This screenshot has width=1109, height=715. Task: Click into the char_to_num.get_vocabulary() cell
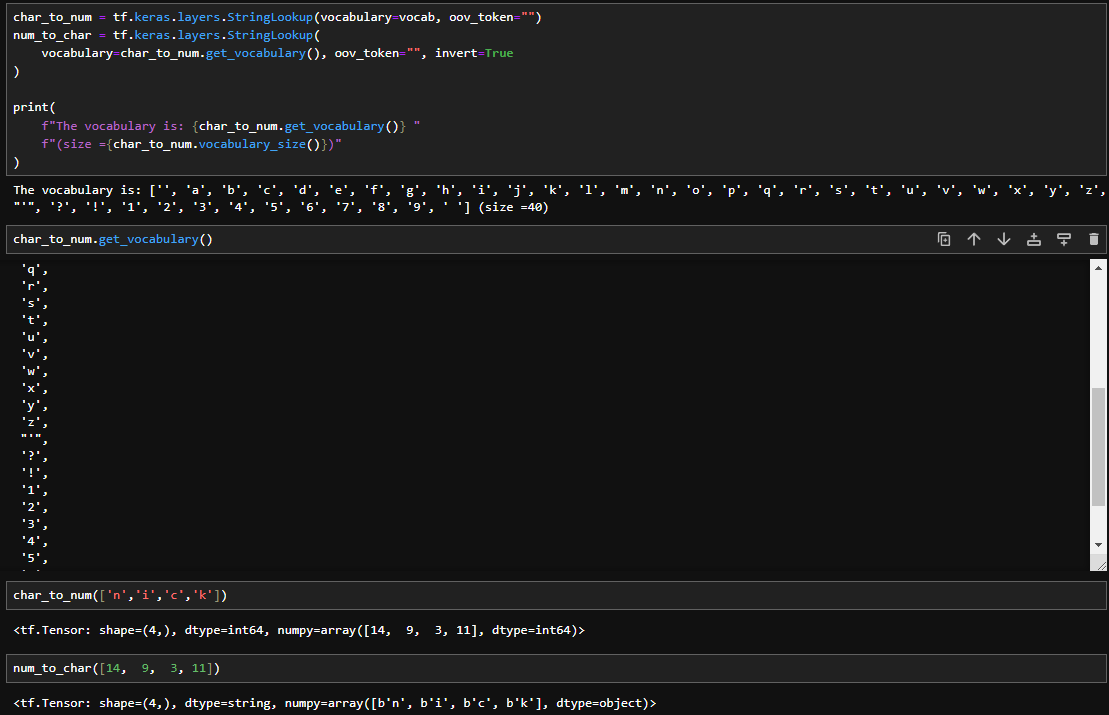coord(113,240)
